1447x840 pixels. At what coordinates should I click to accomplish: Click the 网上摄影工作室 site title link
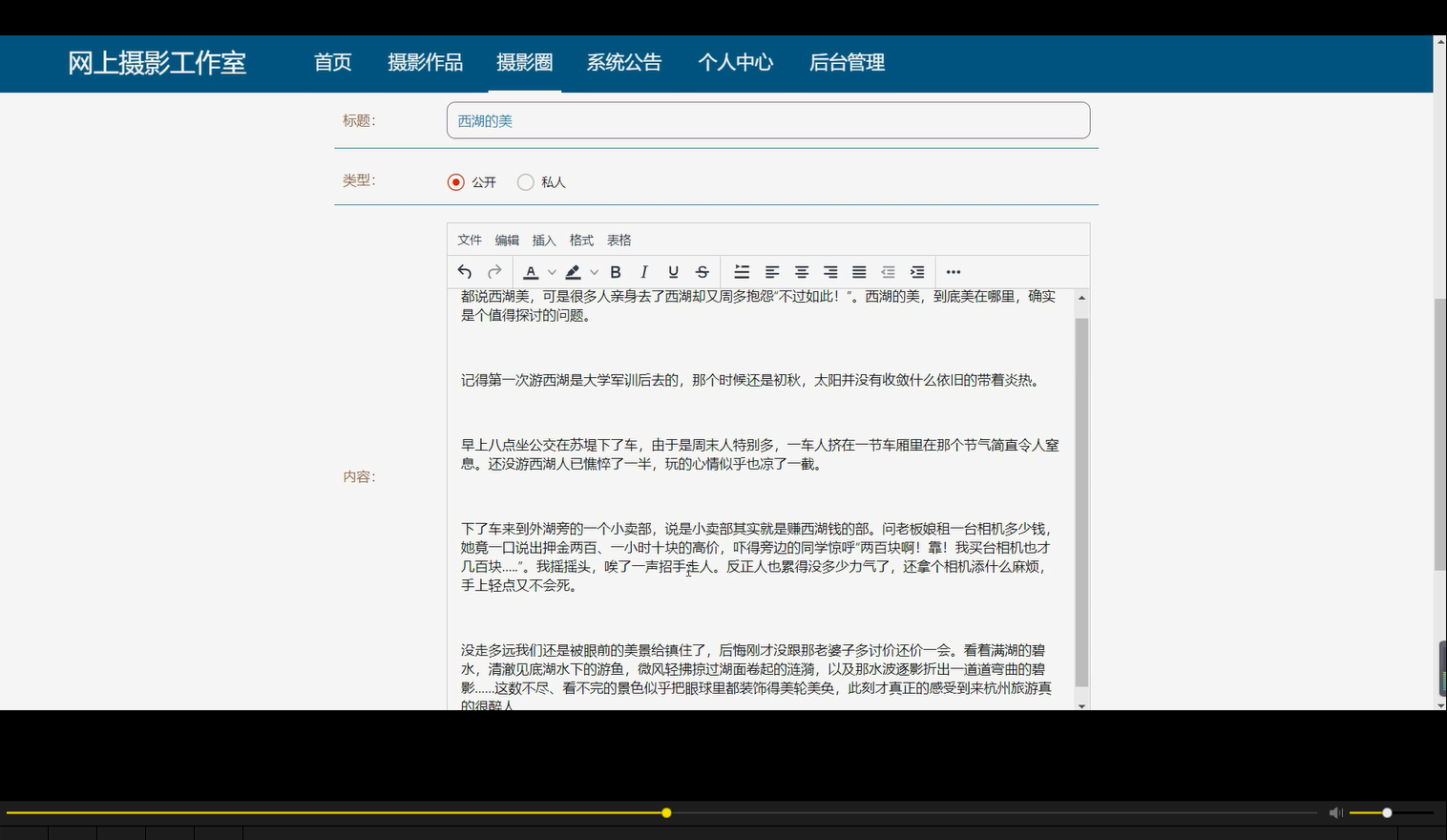click(x=157, y=62)
